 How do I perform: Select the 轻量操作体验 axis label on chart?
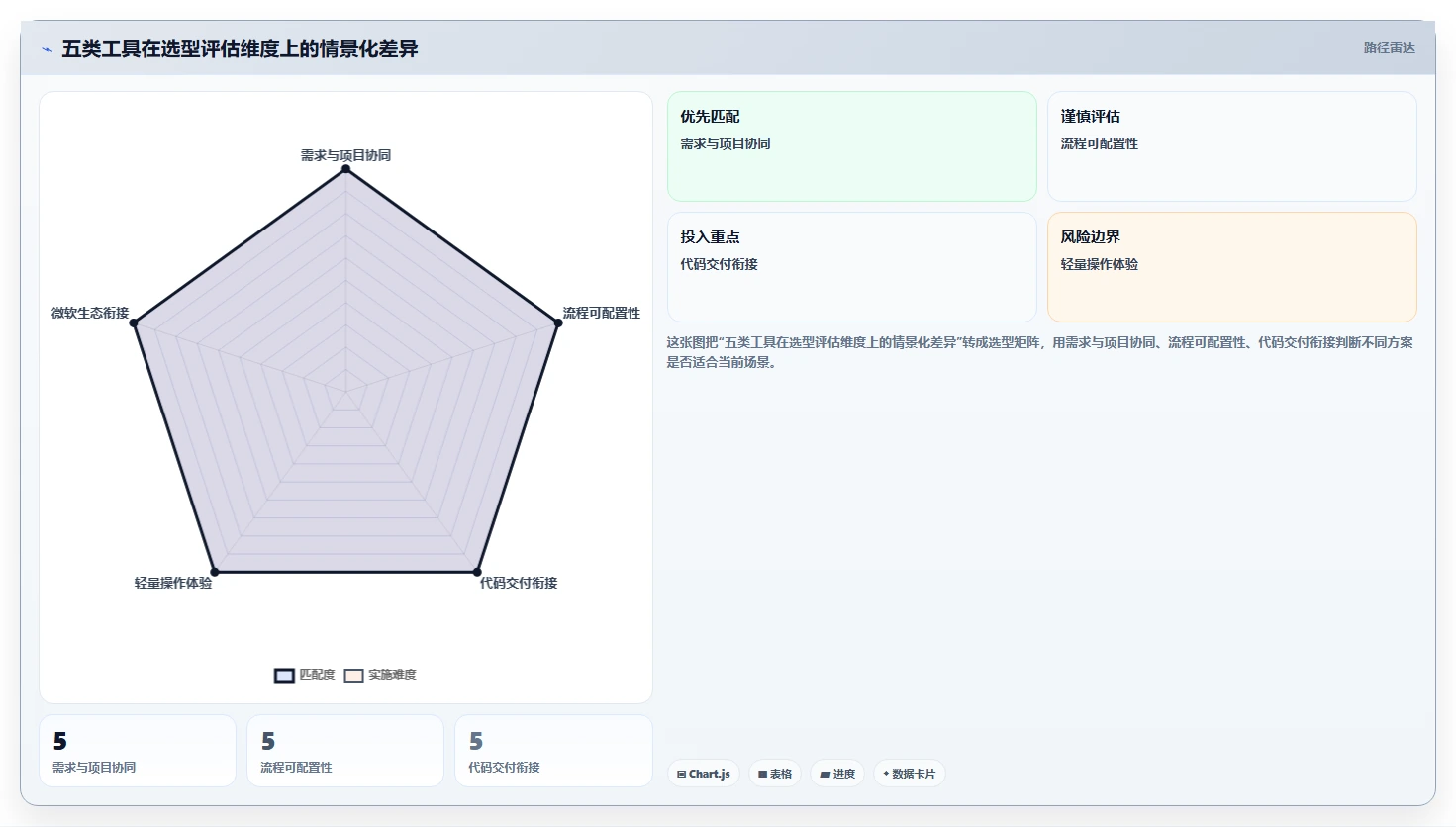click(x=173, y=583)
